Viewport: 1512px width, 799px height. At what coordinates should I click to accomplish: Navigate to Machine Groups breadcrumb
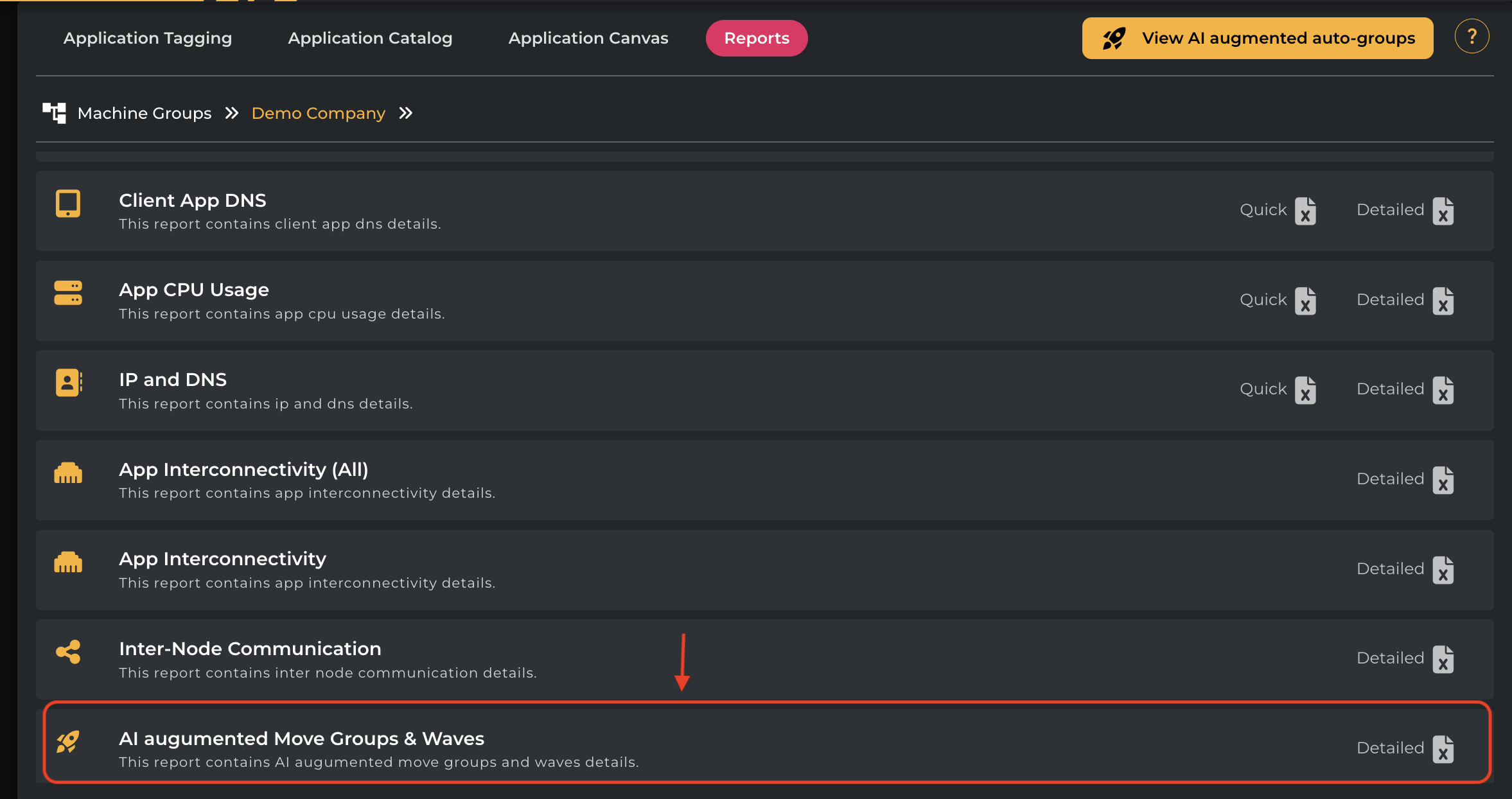tap(145, 113)
